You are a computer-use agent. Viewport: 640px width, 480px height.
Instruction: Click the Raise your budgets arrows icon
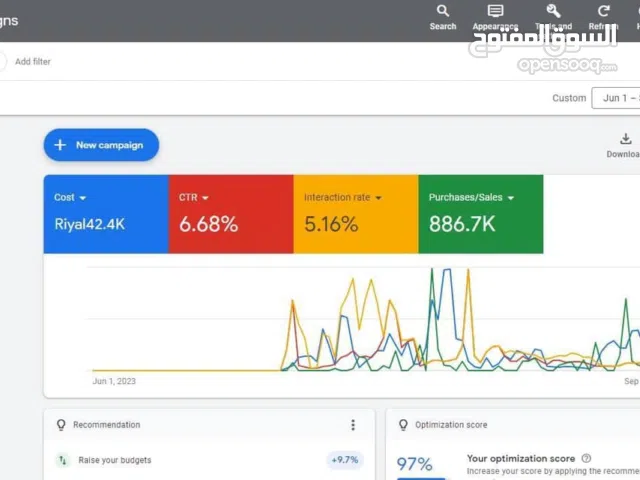click(x=62, y=460)
